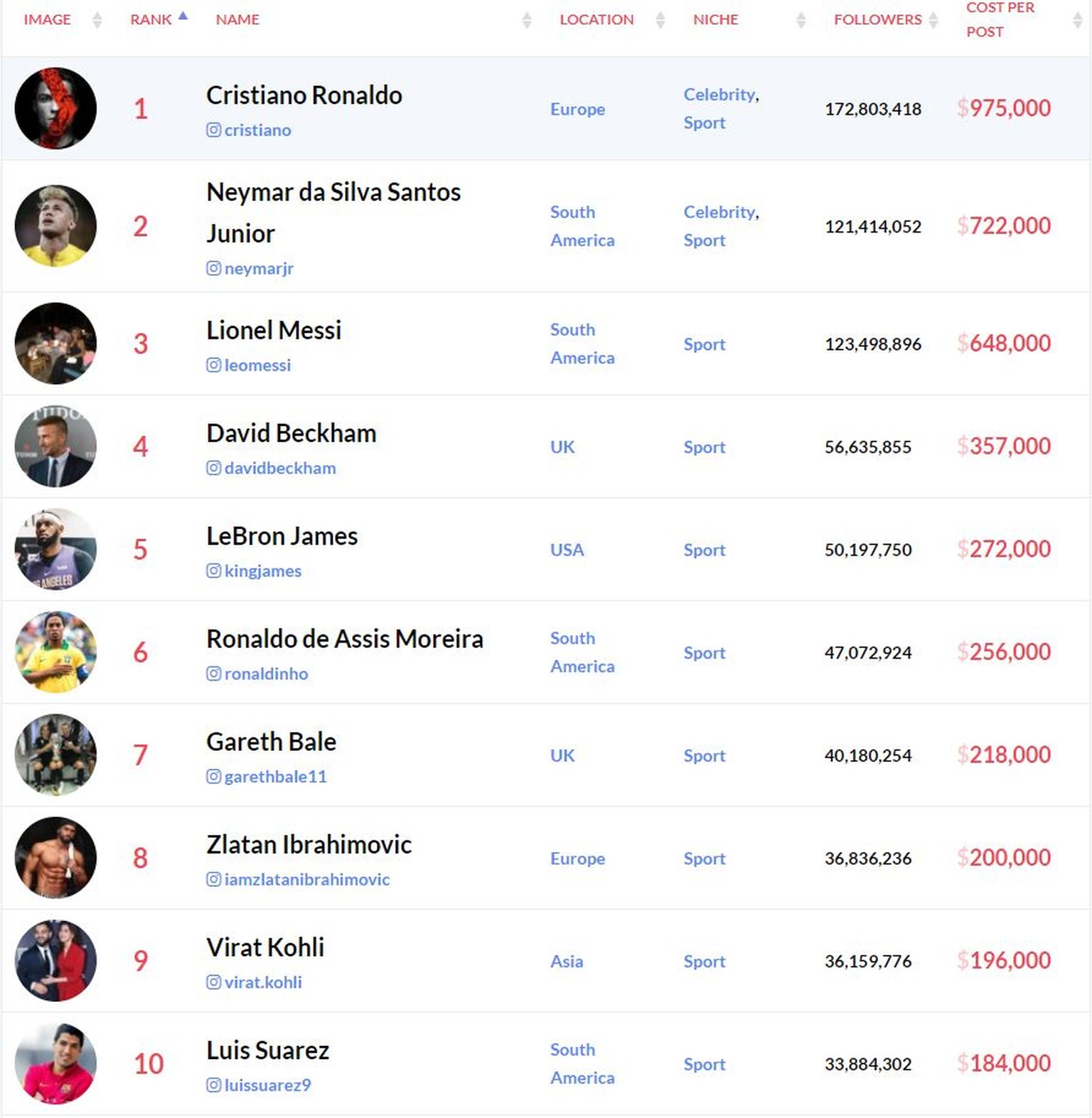1092x1118 pixels.
Task: Open iamzlatanibrahimovic profile link
Action: 306,880
